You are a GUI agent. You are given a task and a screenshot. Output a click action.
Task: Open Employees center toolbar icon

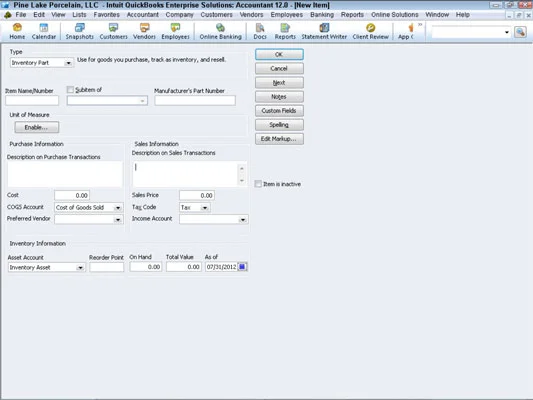(x=175, y=31)
